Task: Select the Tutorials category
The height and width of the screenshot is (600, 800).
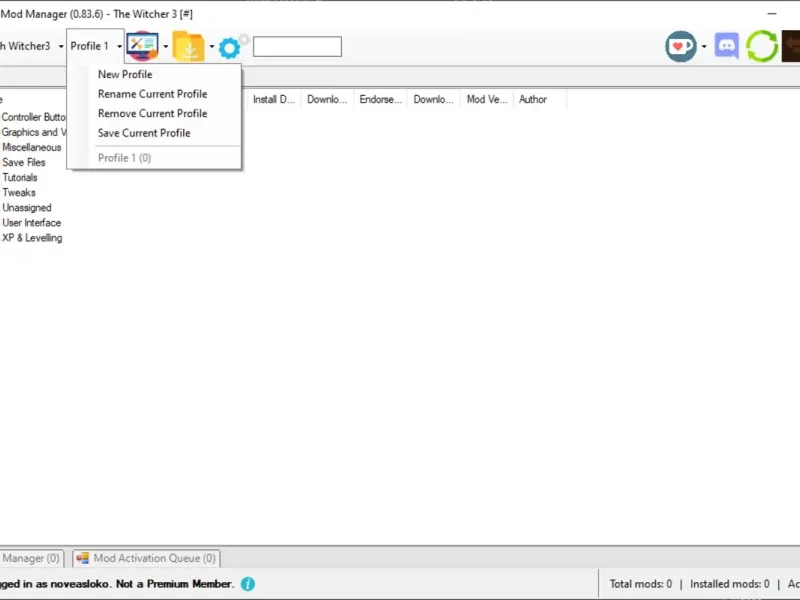Action: [20, 178]
